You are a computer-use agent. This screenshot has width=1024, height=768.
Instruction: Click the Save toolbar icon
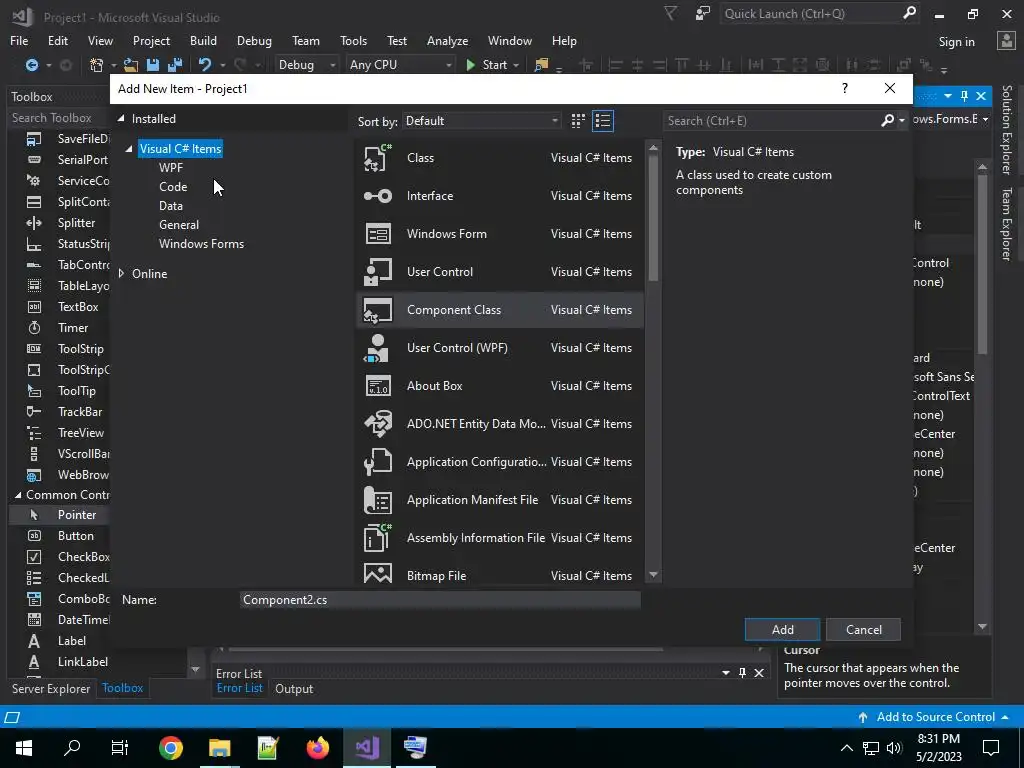(153, 65)
